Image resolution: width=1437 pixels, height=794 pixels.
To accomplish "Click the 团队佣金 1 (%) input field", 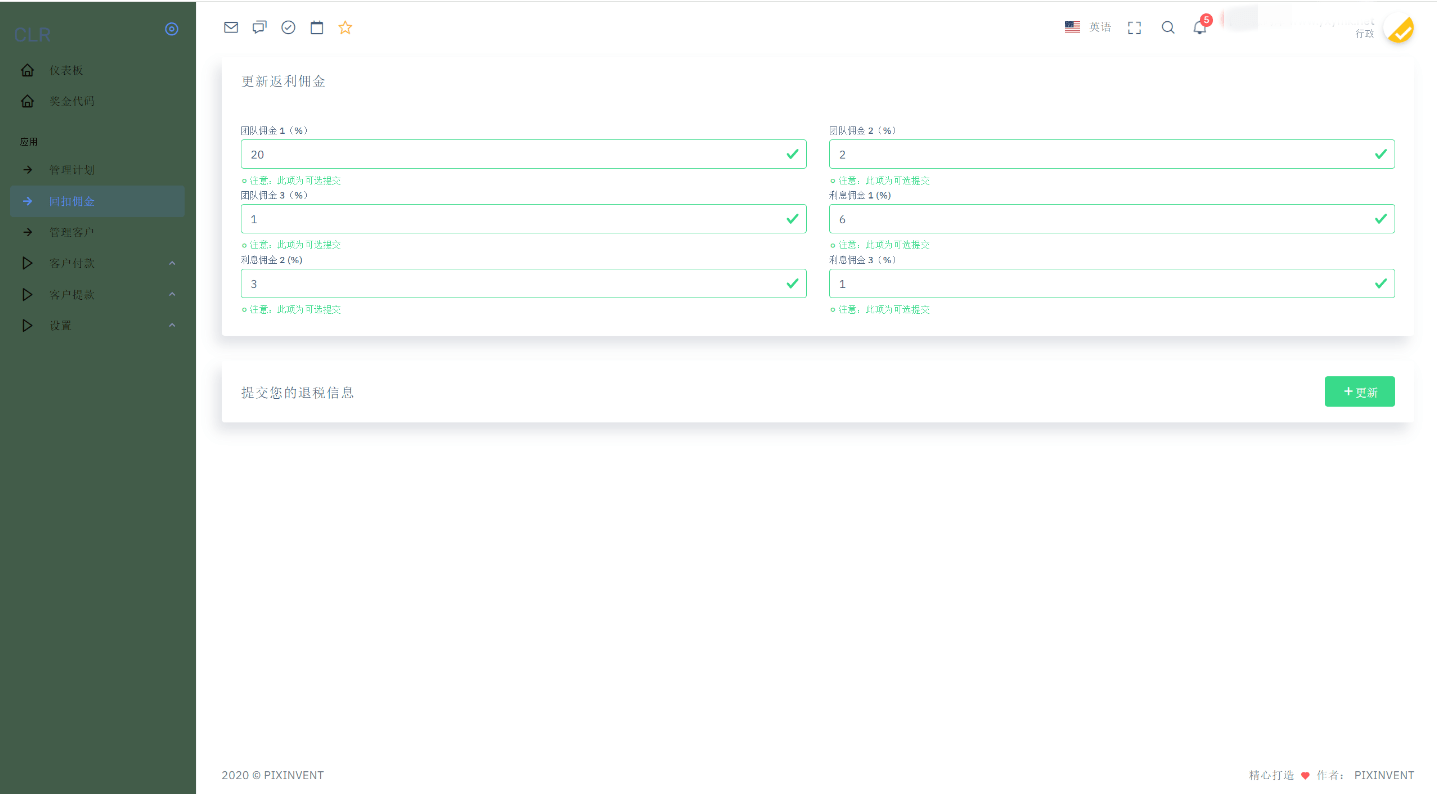I will pyautogui.click(x=512, y=154).
